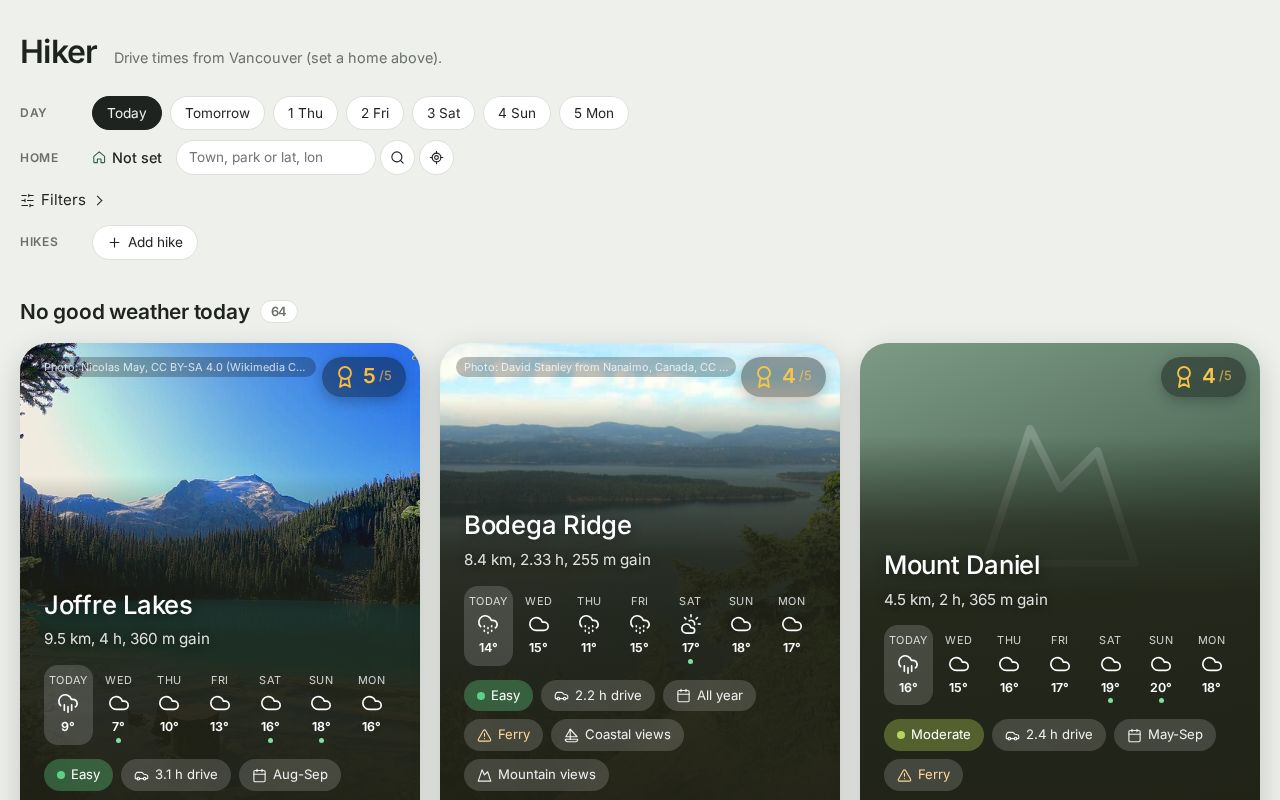The image size is (1280, 800).
Task: Click Mount Daniel placeholder mountain image
Action: [1060, 495]
